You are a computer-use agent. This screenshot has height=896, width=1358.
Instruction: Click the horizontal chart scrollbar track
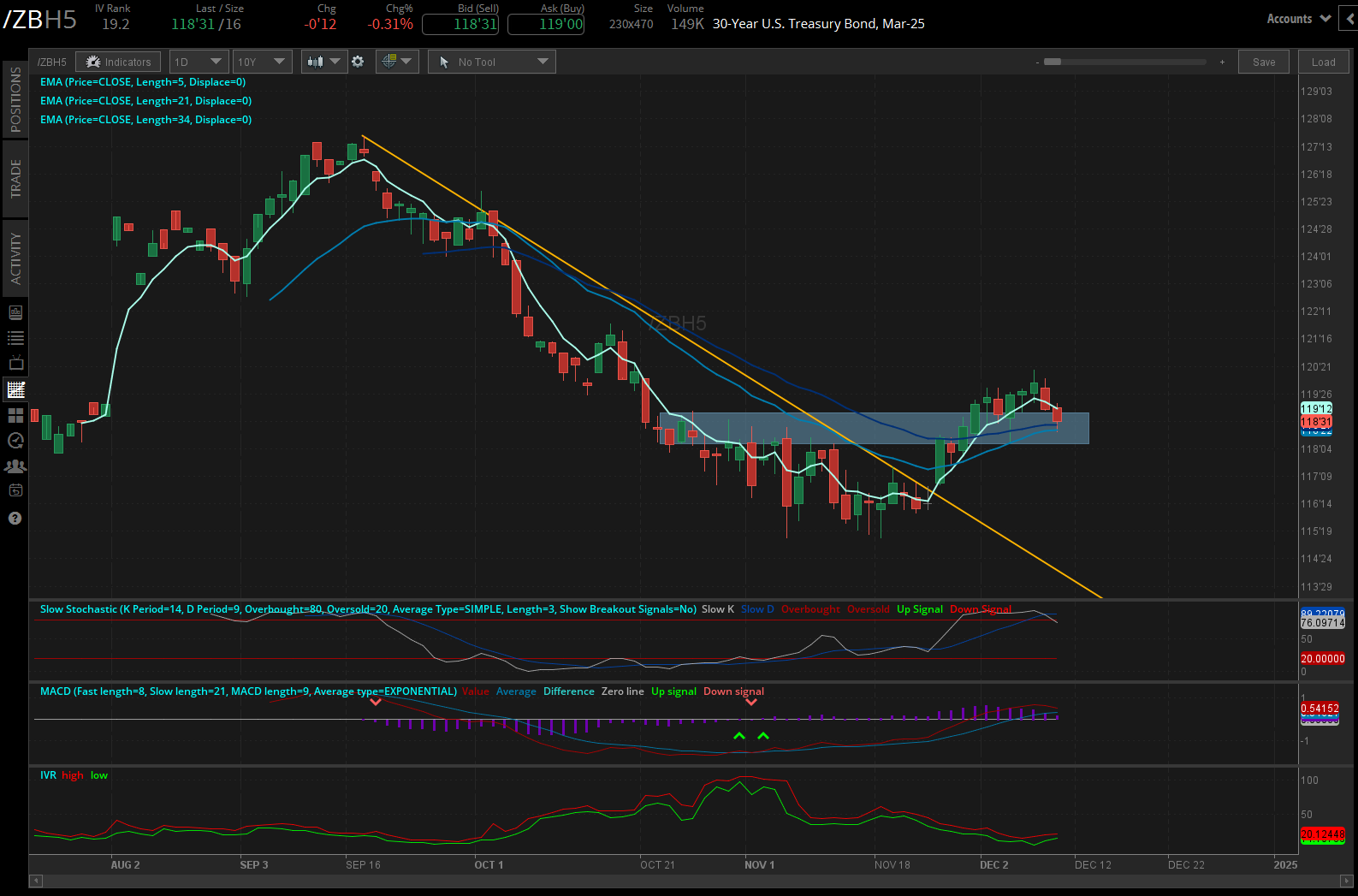(x=691, y=881)
